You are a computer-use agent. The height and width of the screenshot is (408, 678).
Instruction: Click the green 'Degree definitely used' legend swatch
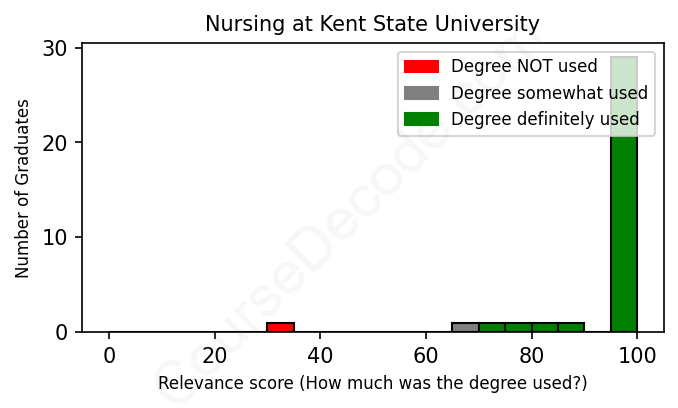[421, 119]
